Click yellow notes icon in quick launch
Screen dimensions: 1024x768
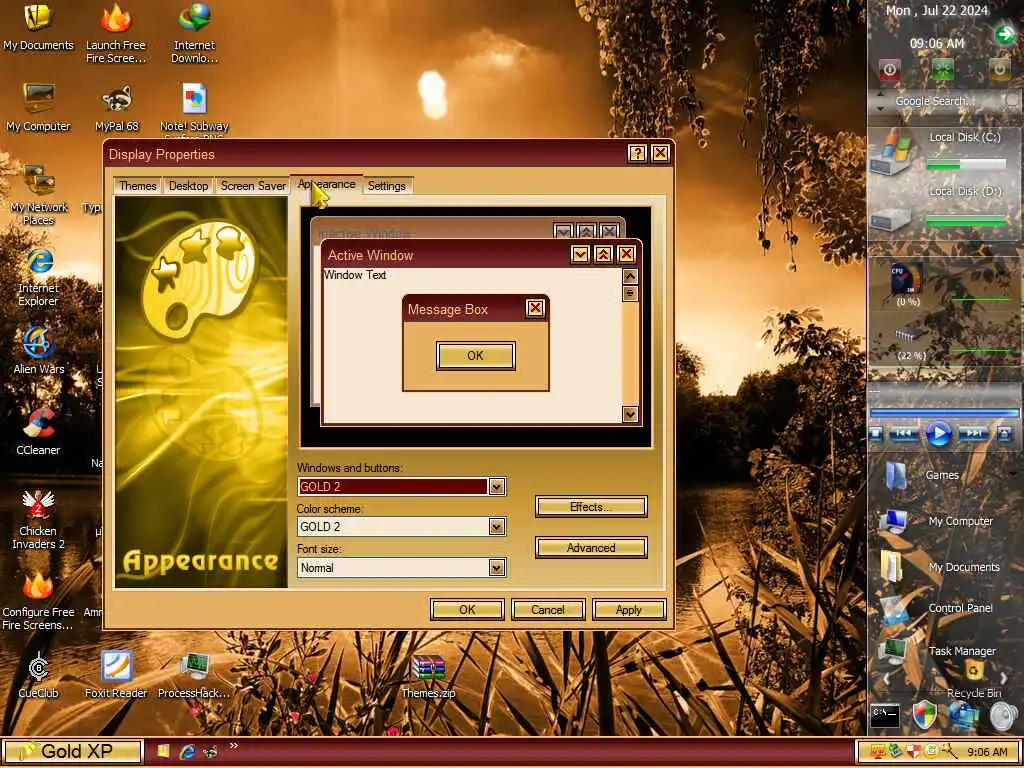[x=163, y=752]
